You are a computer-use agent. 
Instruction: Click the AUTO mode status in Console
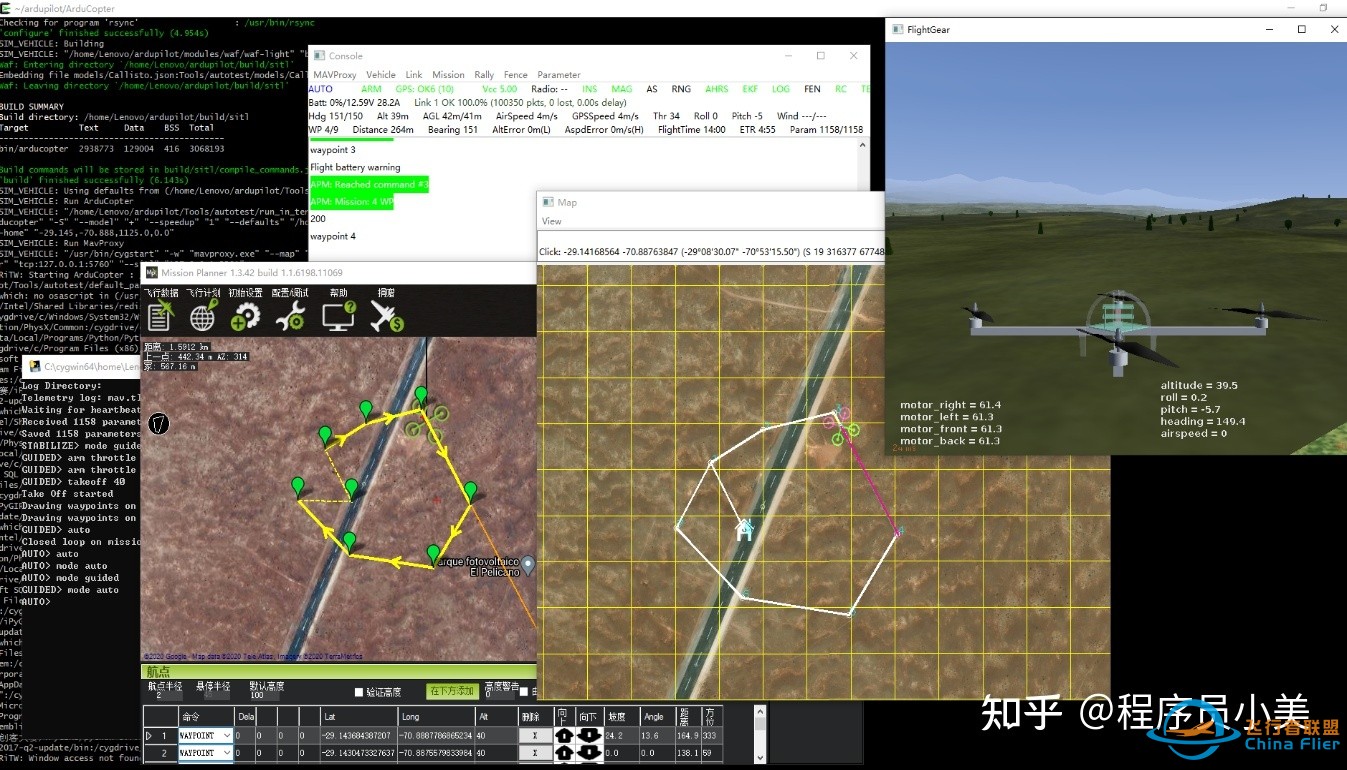pos(321,89)
